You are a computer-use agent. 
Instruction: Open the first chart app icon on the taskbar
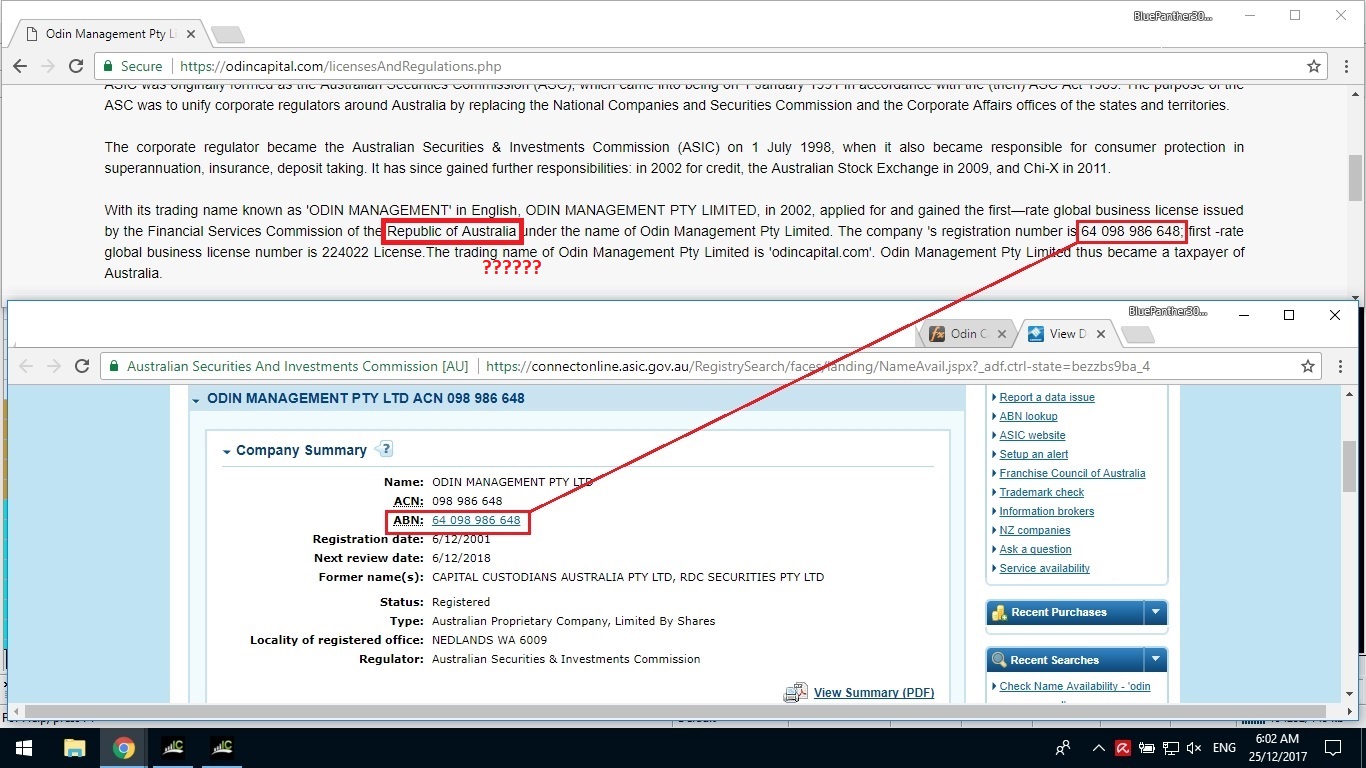[173, 747]
